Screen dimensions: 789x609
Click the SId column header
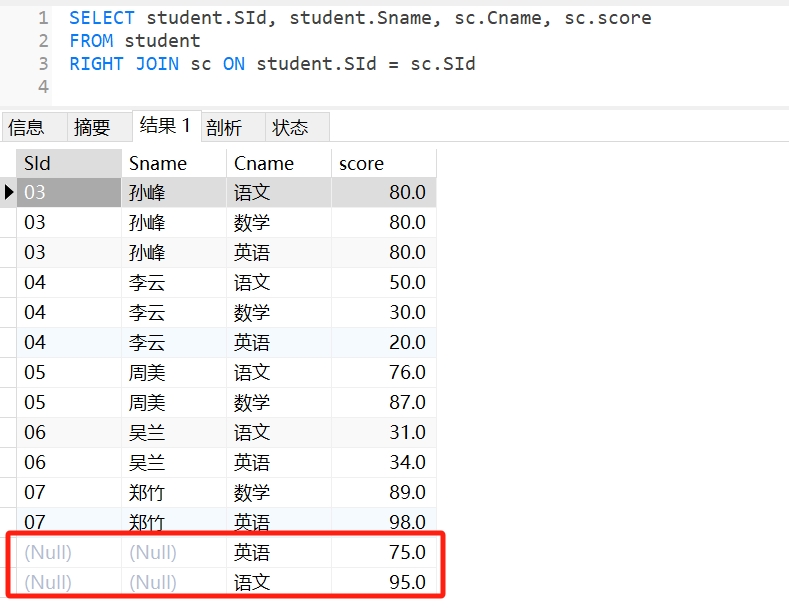[x=68, y=163]
